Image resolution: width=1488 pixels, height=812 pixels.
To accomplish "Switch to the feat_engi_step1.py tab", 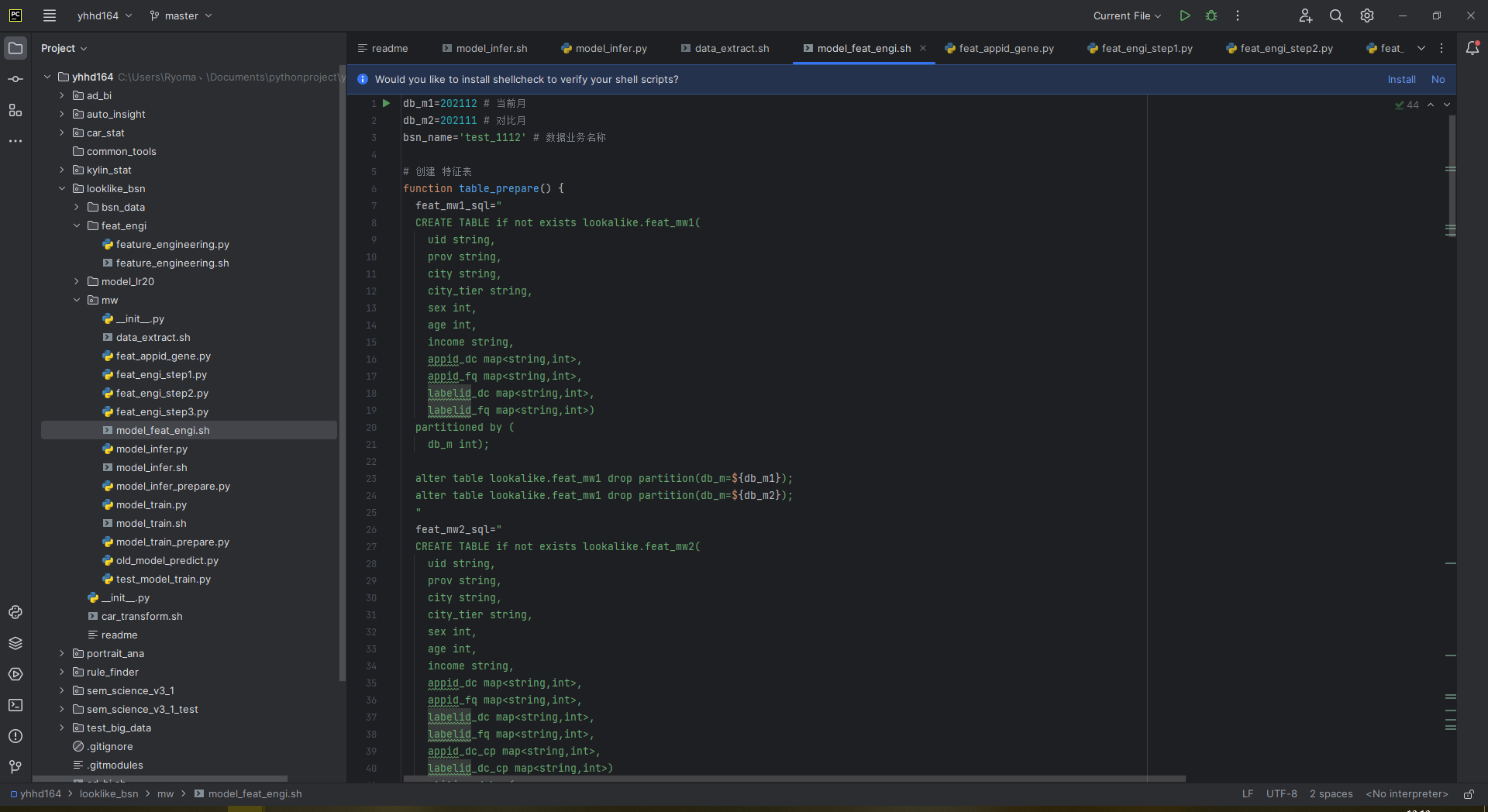I will (1141, 48).
